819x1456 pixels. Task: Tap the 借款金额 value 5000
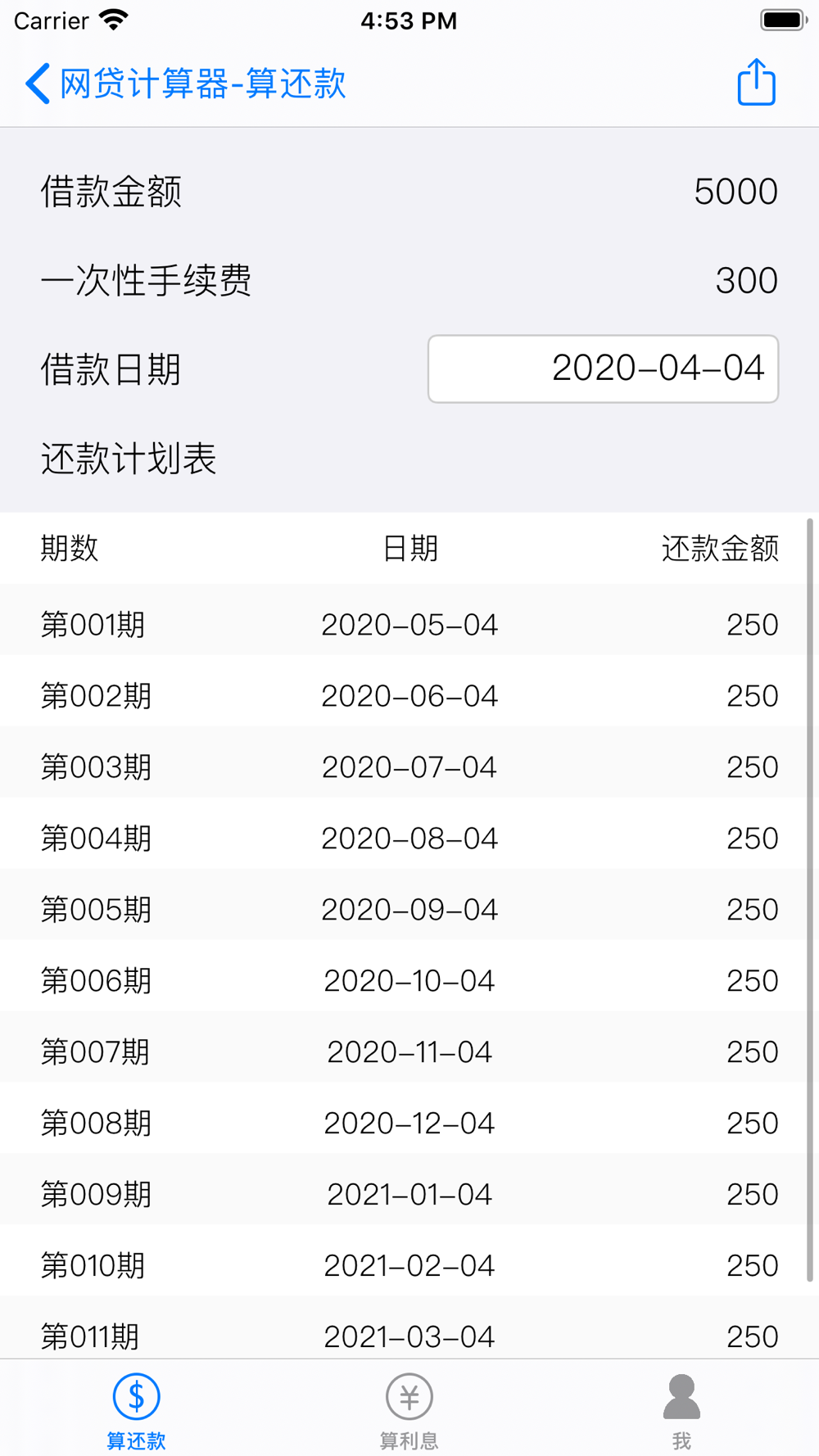[x=735, y=192]
